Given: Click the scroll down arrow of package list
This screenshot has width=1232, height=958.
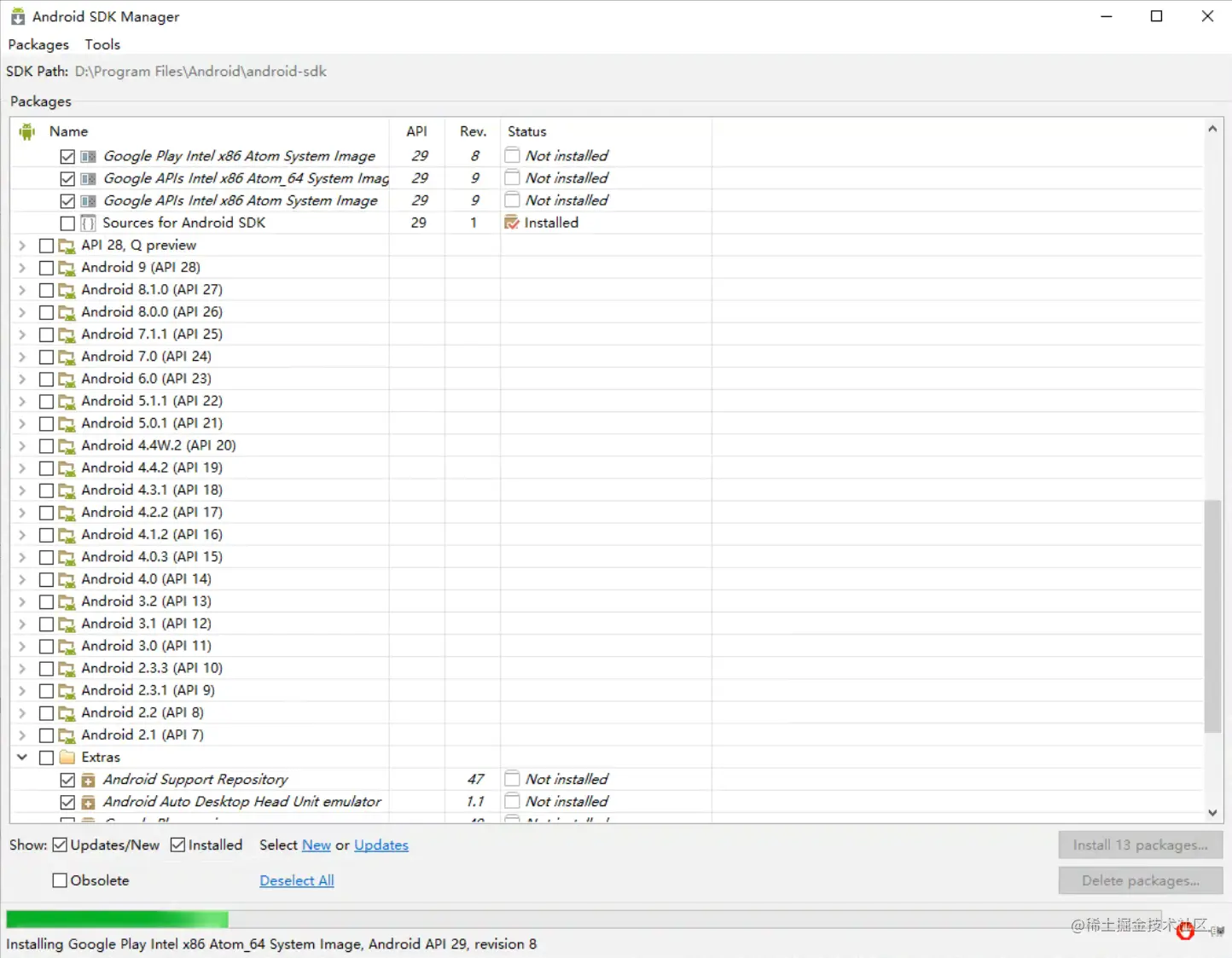Looking at the screenshot, I should click(x=1212, y=813).
